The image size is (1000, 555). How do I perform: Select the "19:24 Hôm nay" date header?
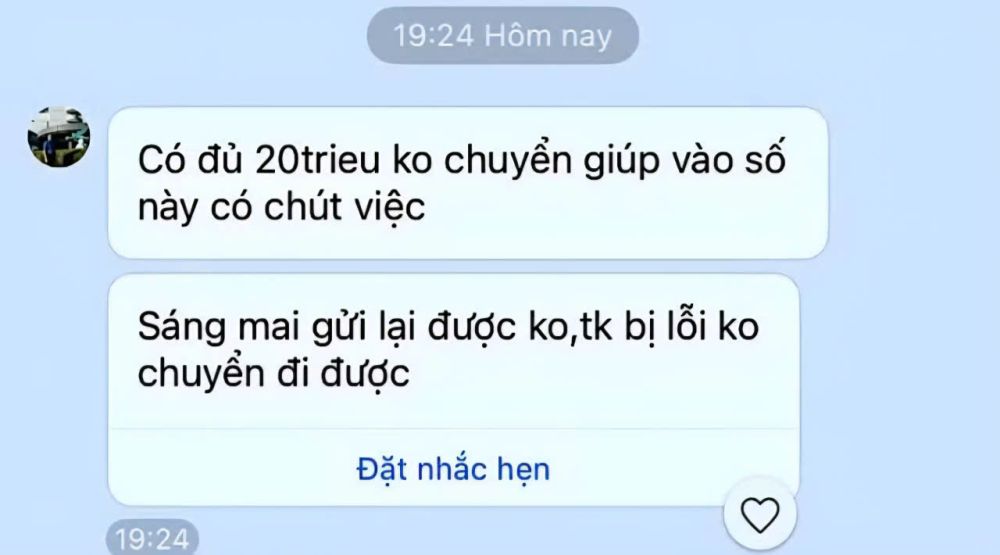(503, 35)
